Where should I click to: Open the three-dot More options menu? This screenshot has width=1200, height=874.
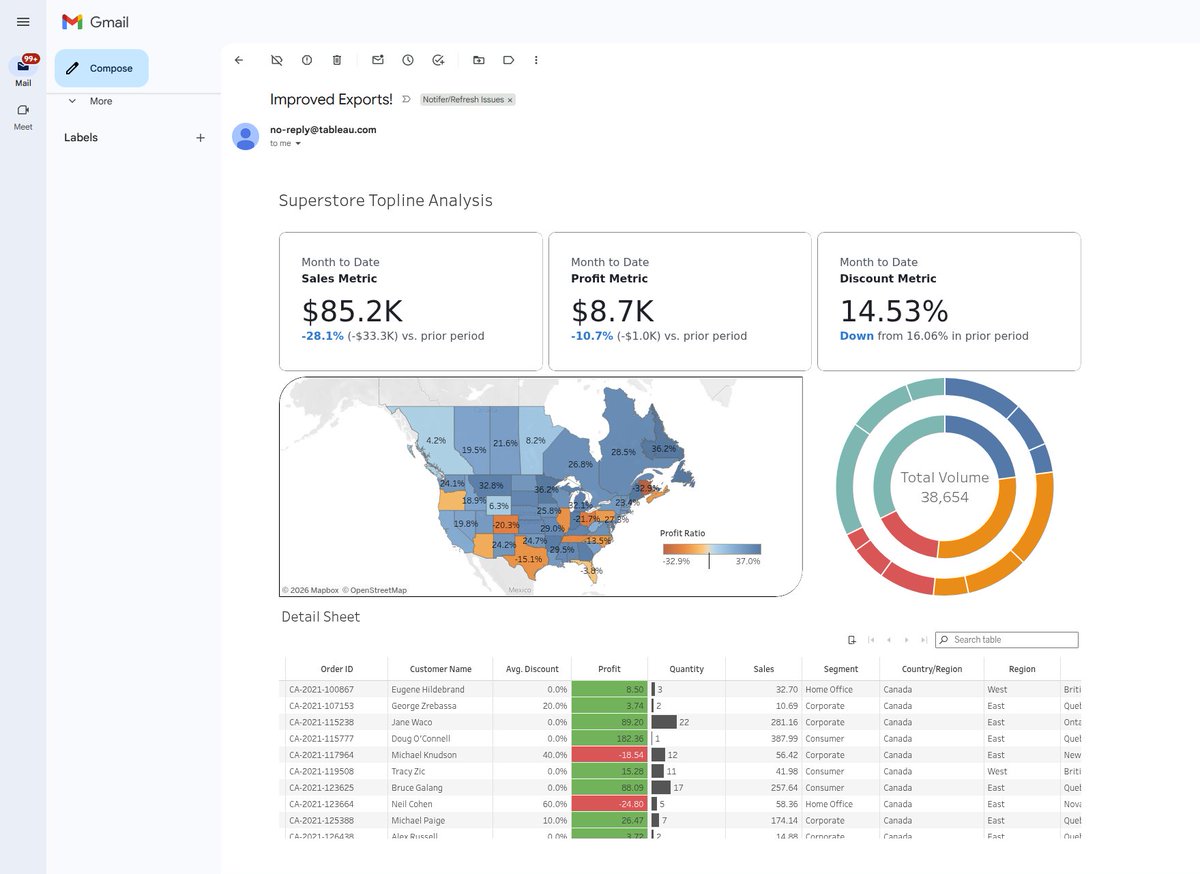536,60
